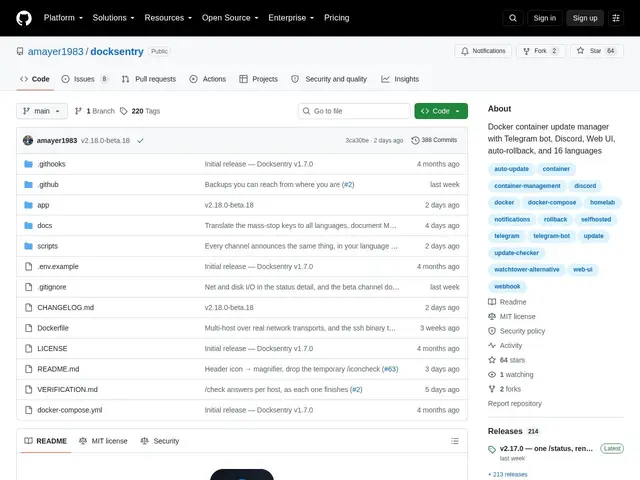This screenshot has height=480, width=640.
Task: Open the amayer1983 owner link
Action: 56,51
